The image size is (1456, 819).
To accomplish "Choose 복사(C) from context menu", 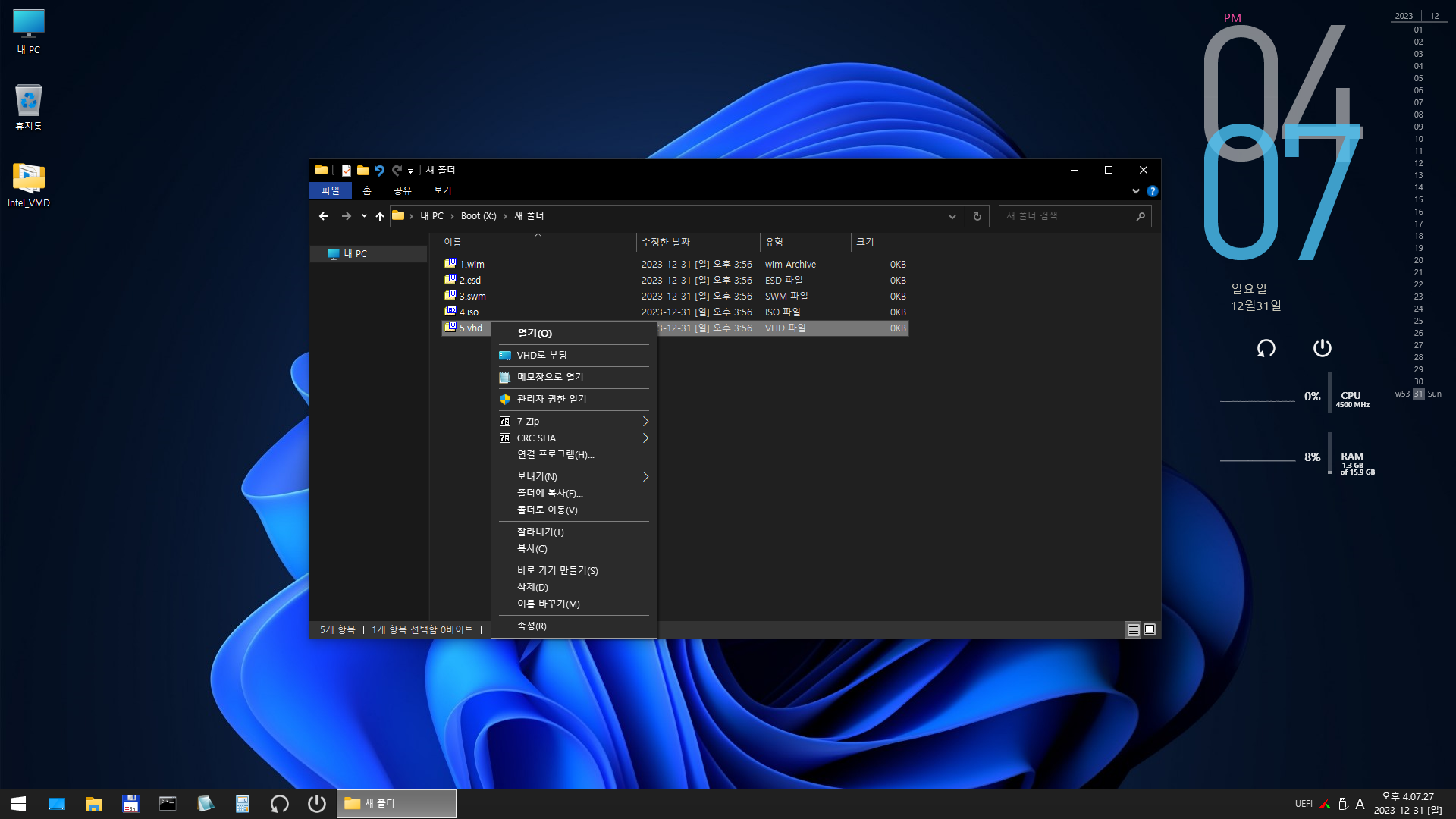I will pyautogui.click(x=574, y=549).
